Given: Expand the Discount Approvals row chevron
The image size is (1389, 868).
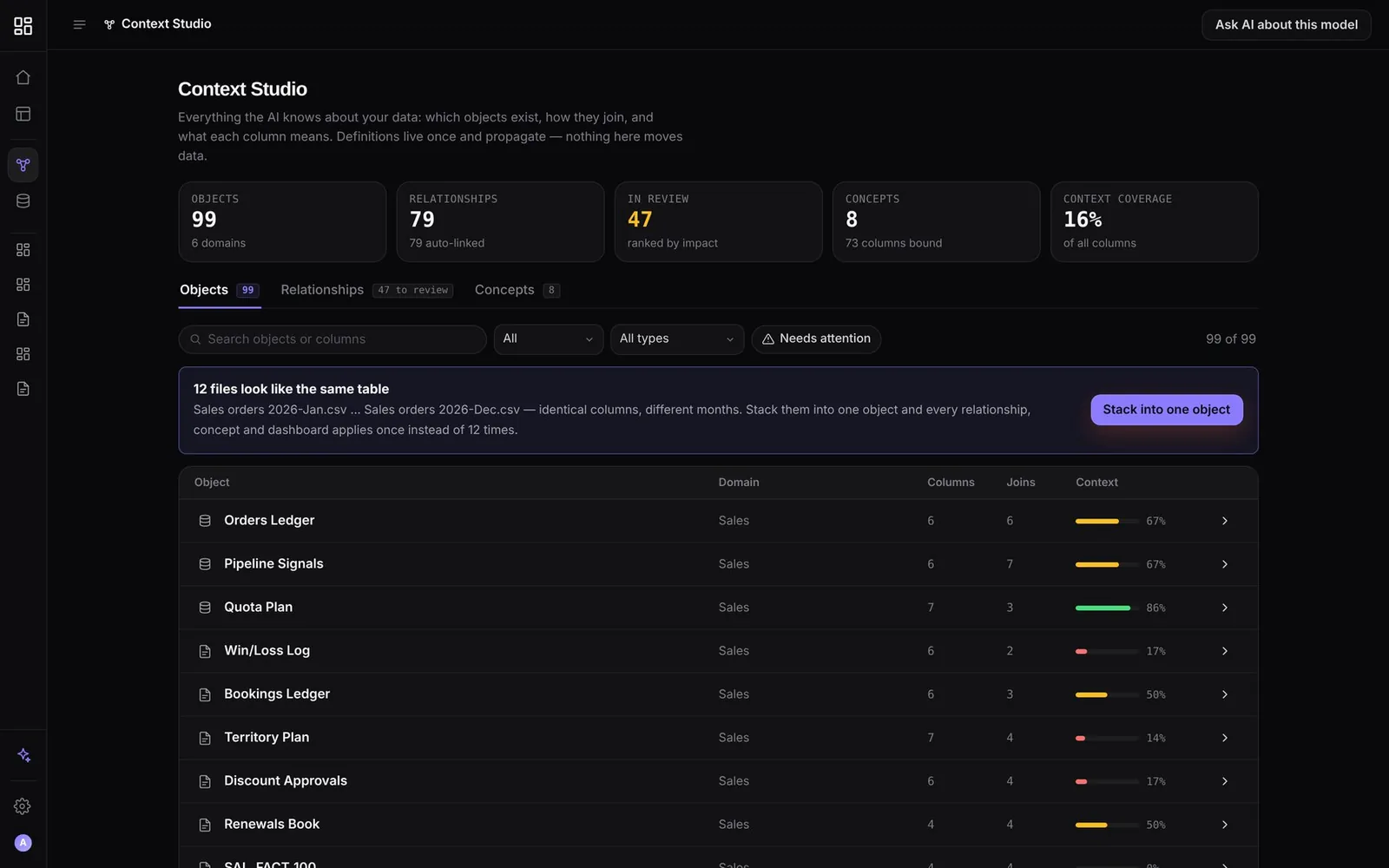Looking at the screenshot, I should point(1225,781).
